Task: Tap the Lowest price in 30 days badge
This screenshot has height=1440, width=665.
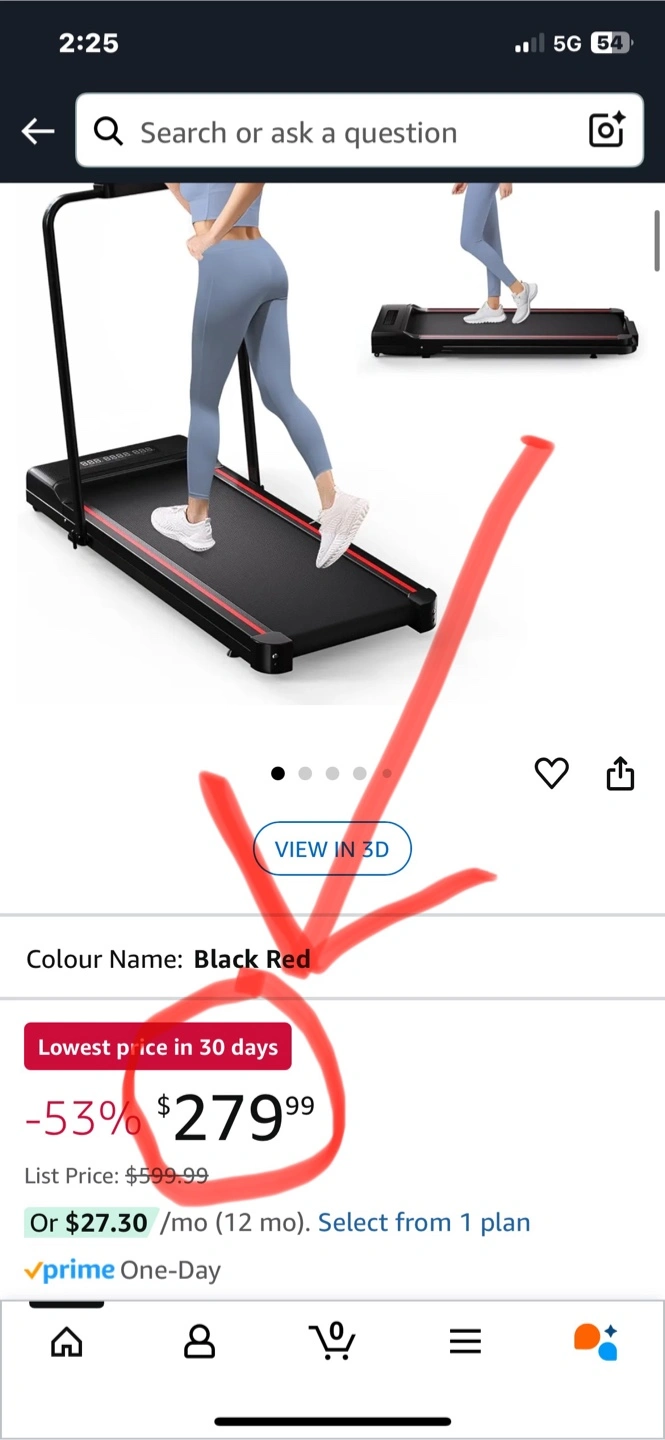Action: coord(158,1047)
